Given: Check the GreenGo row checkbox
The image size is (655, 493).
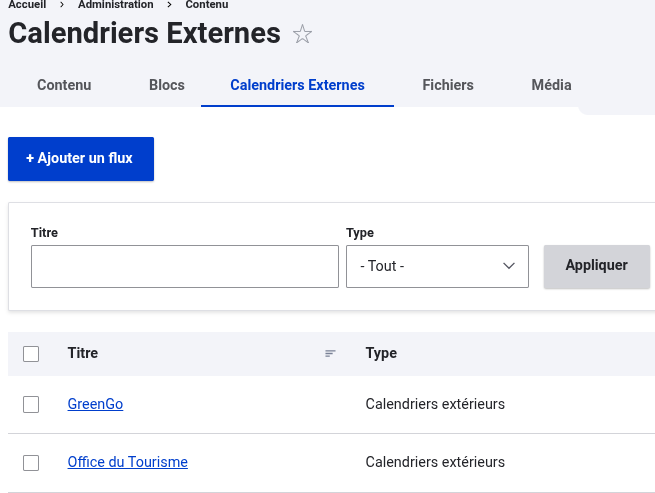Looking at the screenshot, I should pyautogui.click(x=31, y=405).
